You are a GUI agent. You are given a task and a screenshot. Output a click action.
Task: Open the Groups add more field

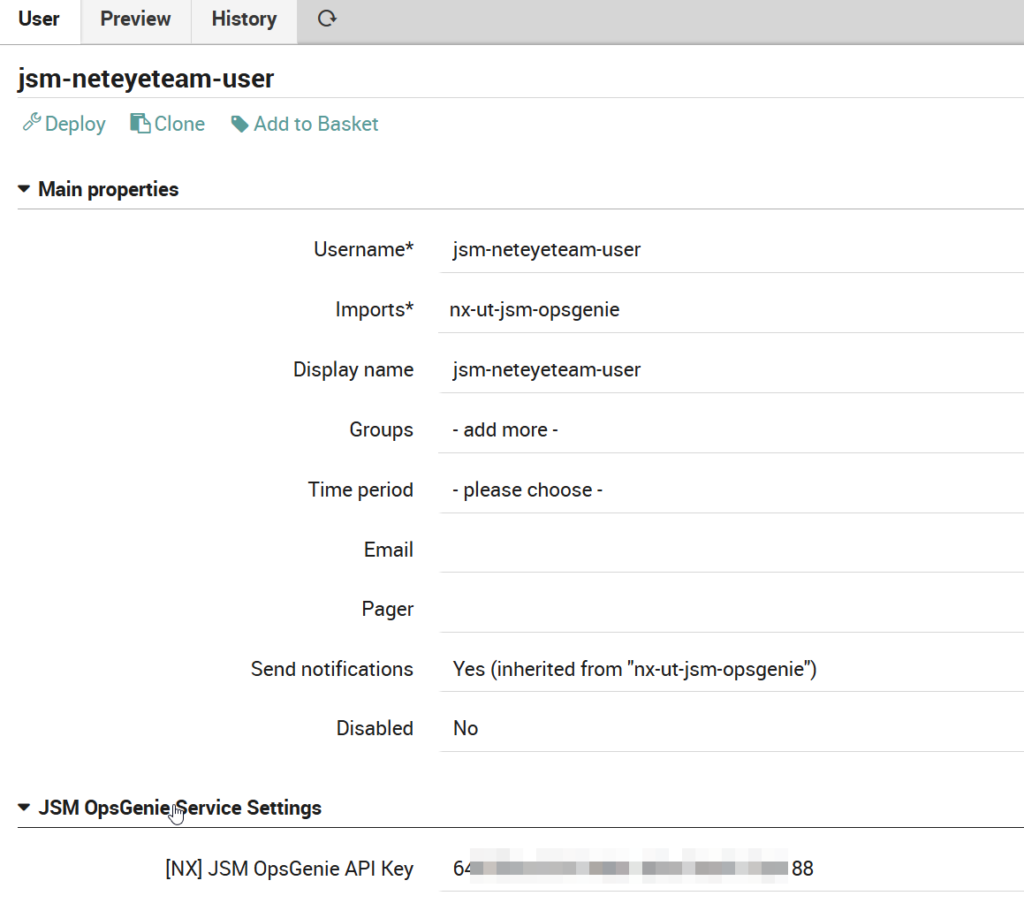(x=731, y=430)
